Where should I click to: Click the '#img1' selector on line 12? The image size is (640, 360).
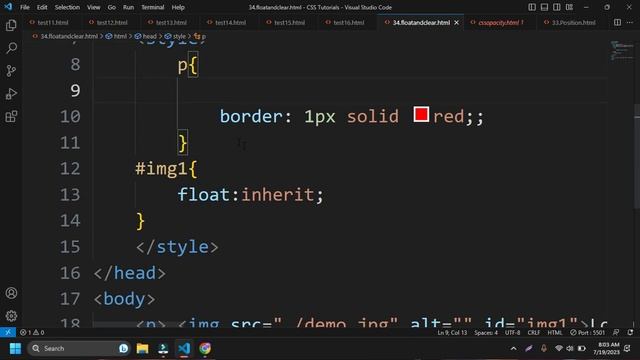tap(161, 169)
